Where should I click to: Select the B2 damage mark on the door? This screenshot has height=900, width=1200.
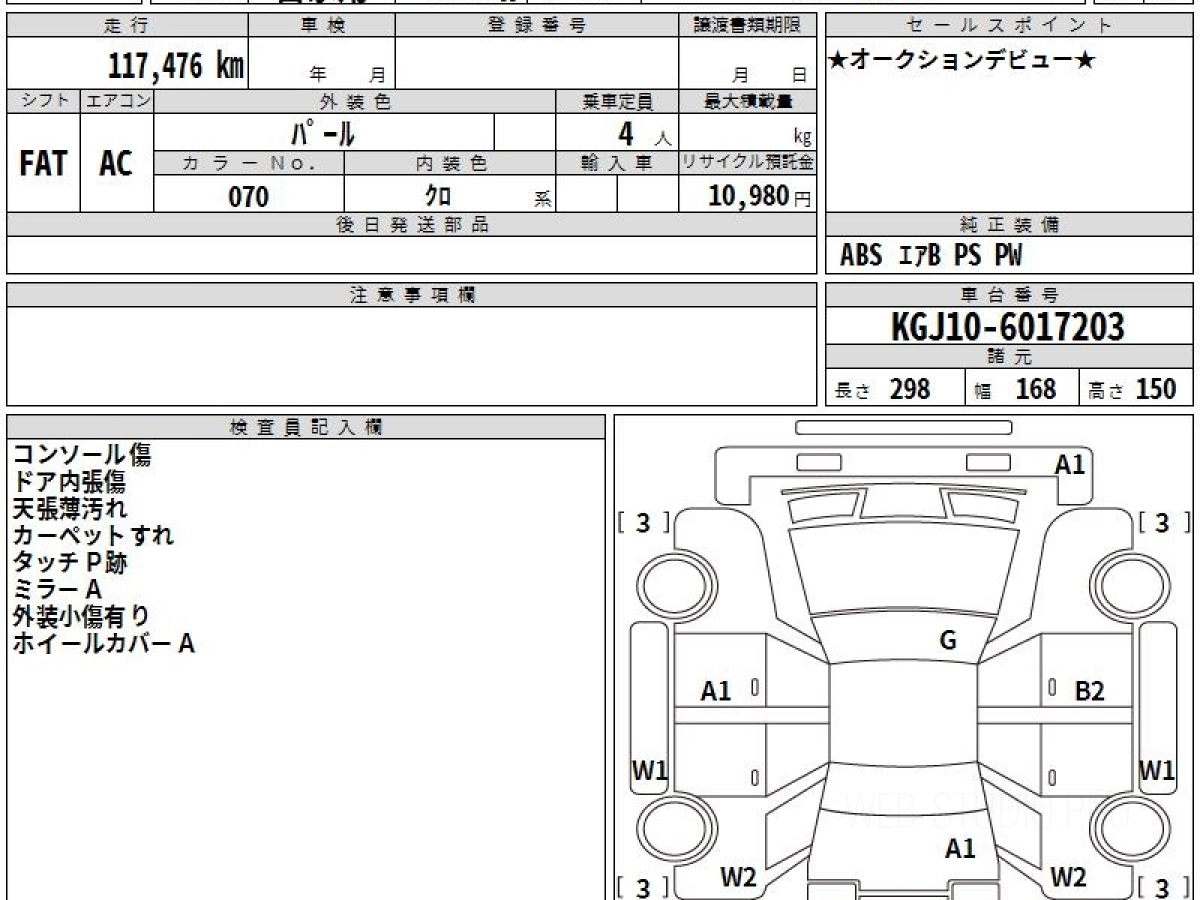click(1089, 690)
